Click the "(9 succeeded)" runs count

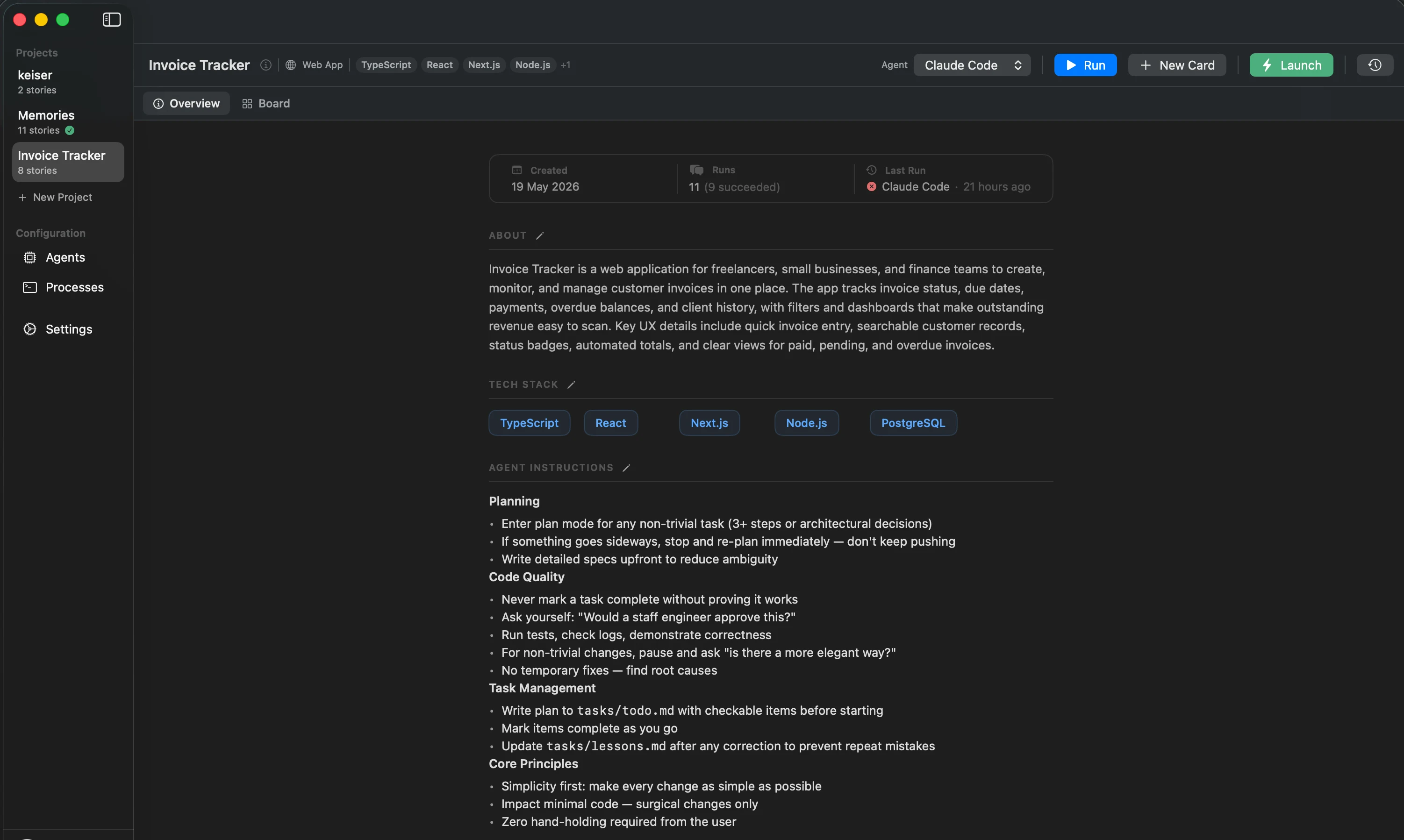[742, 187]
